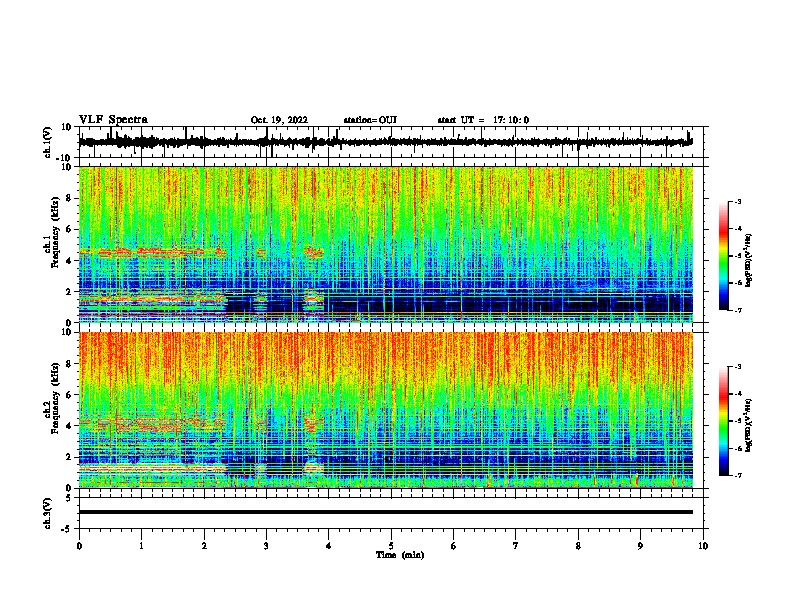Click the "-7" label on ch.2 colorbar
Viewport: 792px width, 612px height.
738,476
